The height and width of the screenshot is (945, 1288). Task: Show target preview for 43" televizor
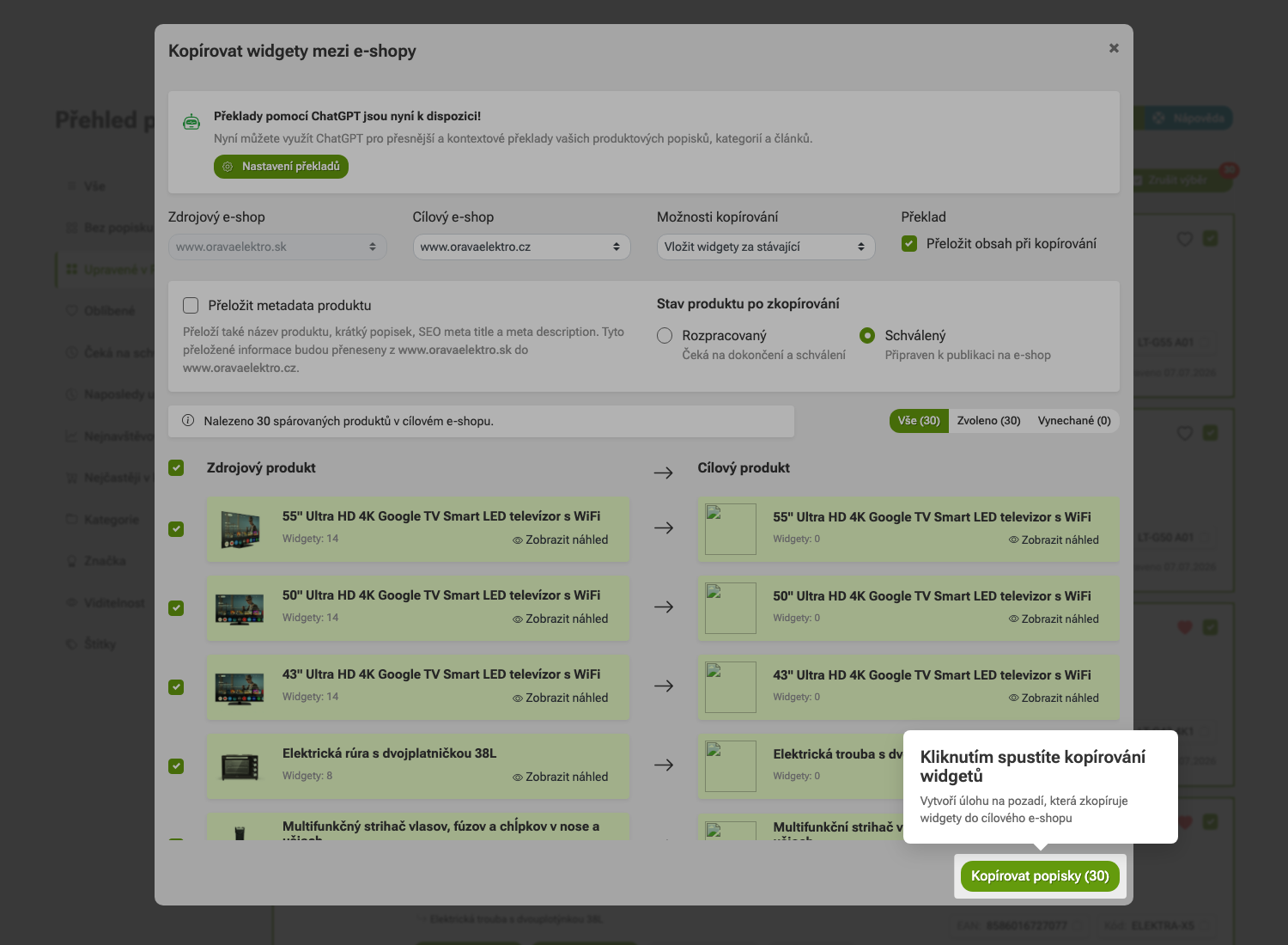click(1054, 698)
